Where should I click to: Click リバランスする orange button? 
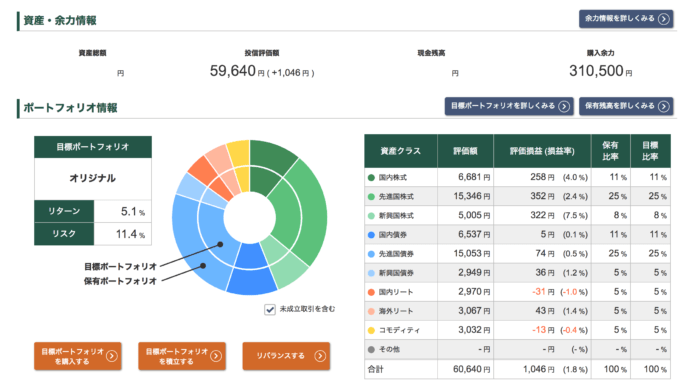click(286, 356)
